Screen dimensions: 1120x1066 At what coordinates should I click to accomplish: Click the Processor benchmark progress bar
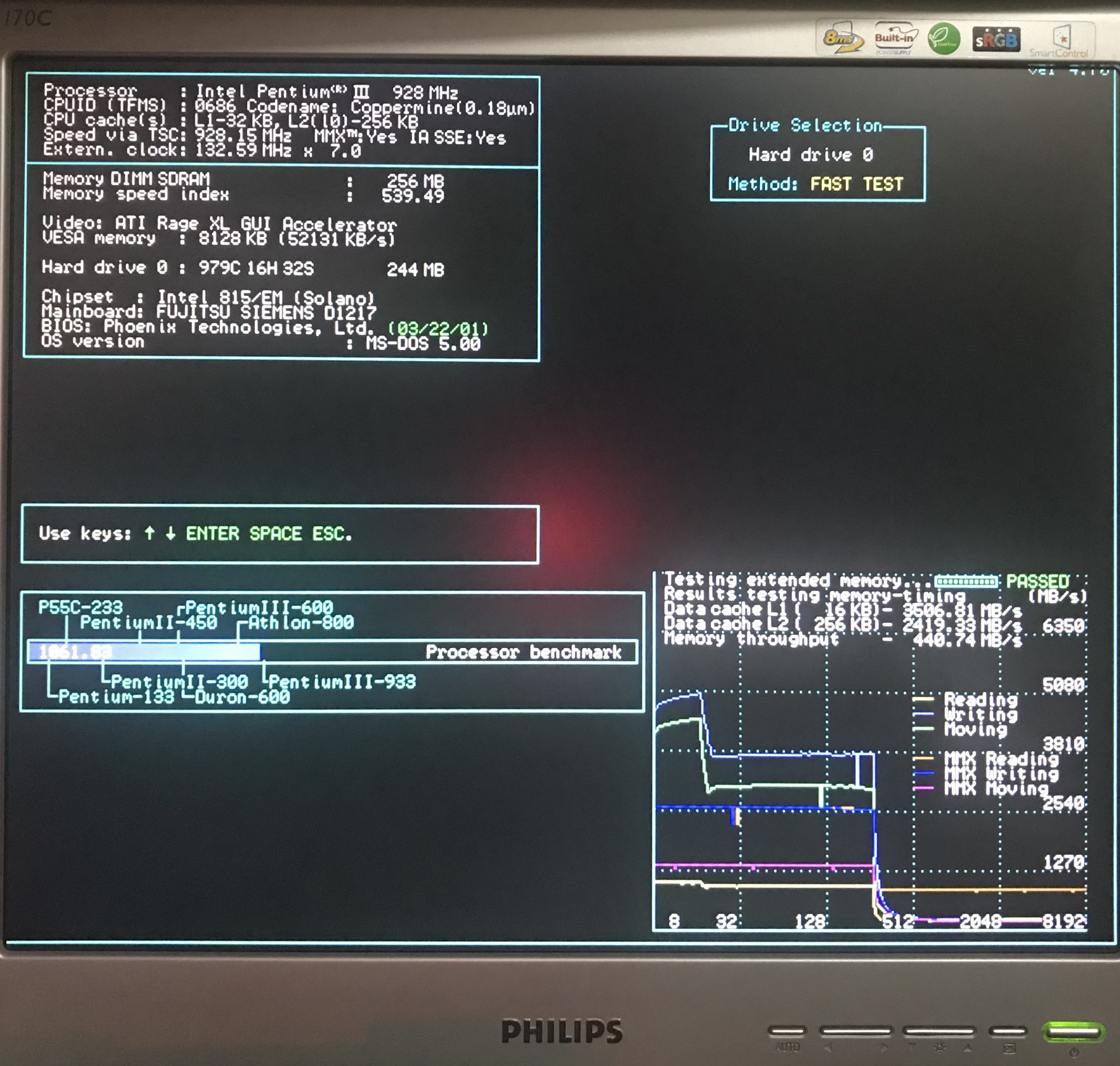coord(333,652)
